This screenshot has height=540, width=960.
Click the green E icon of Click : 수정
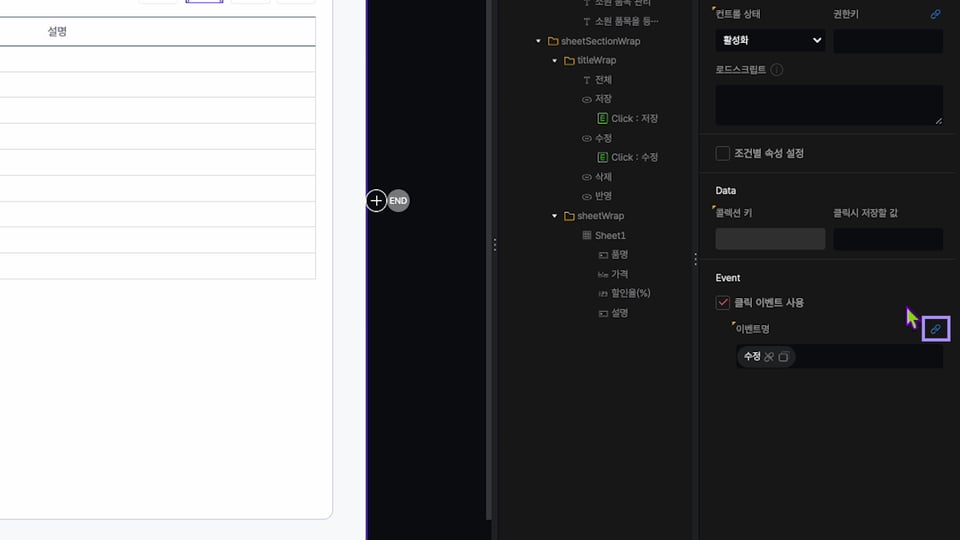602,157
